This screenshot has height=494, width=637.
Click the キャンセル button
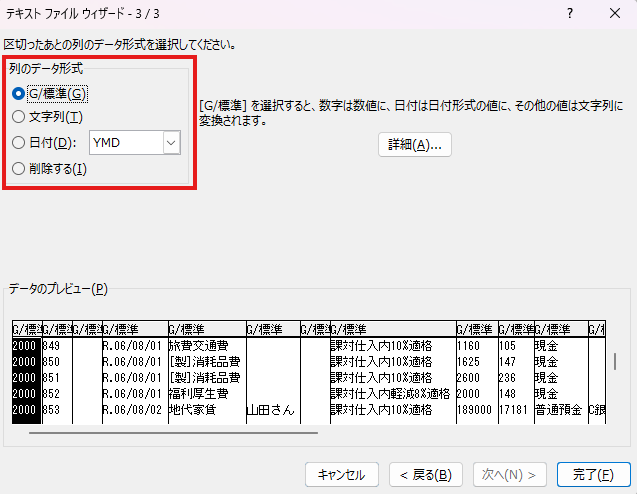[342, 474]
